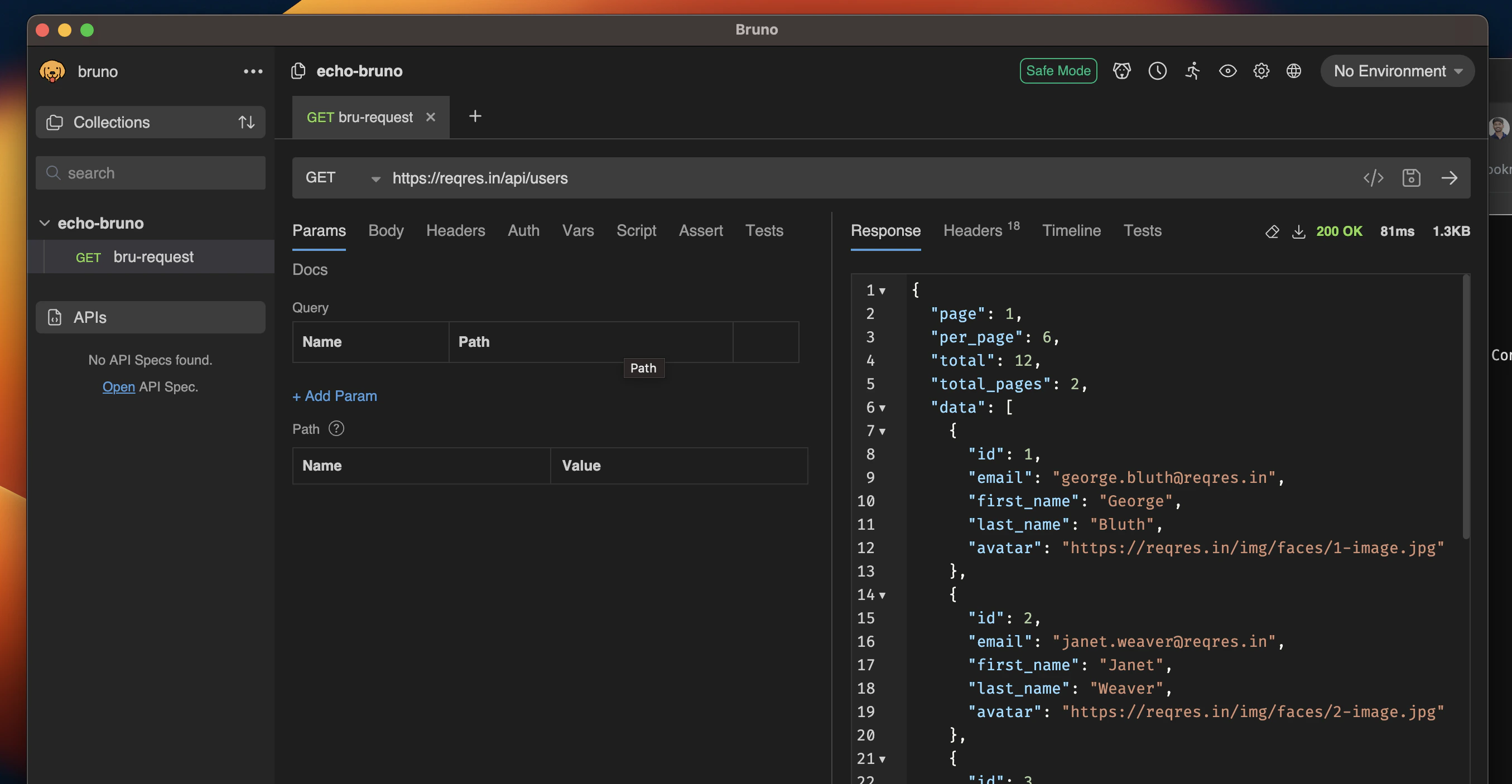Open collection settings gear icon

pyautogui.click(x=1261, y=71)
